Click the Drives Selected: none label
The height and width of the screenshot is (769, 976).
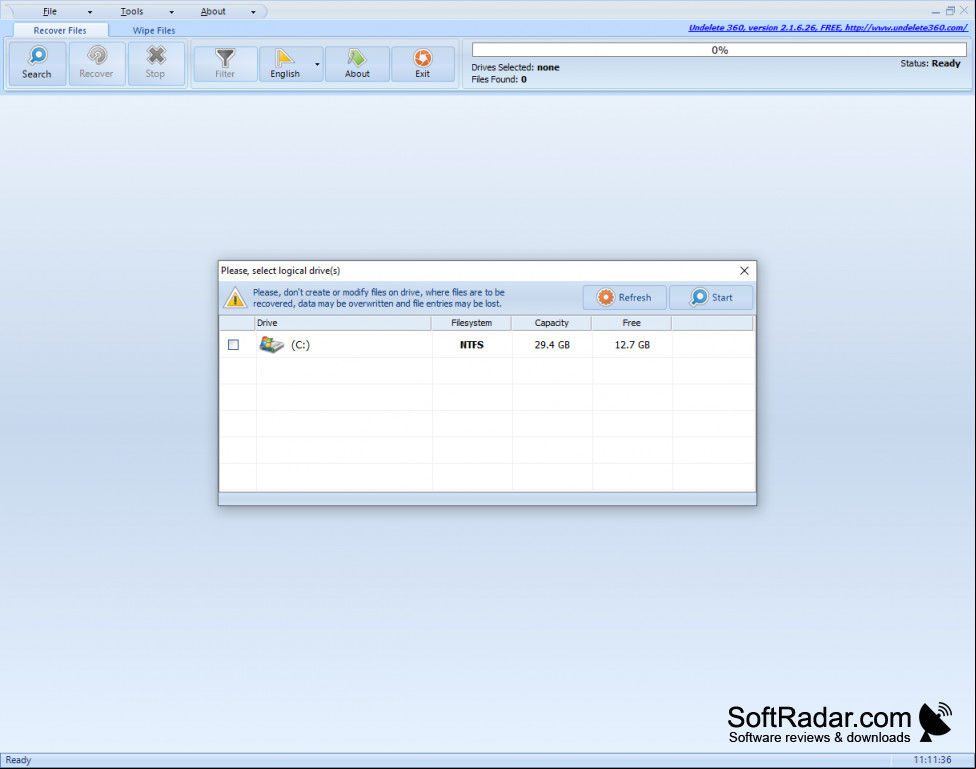coord(515,67)
